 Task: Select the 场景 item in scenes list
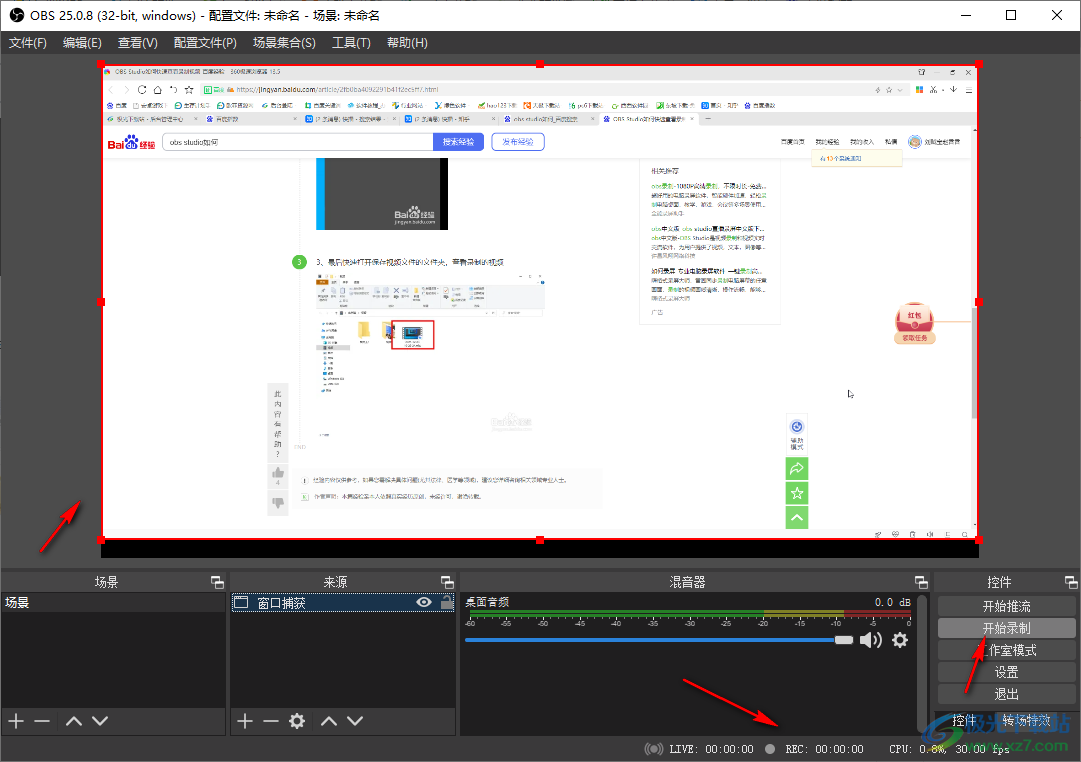113,602
